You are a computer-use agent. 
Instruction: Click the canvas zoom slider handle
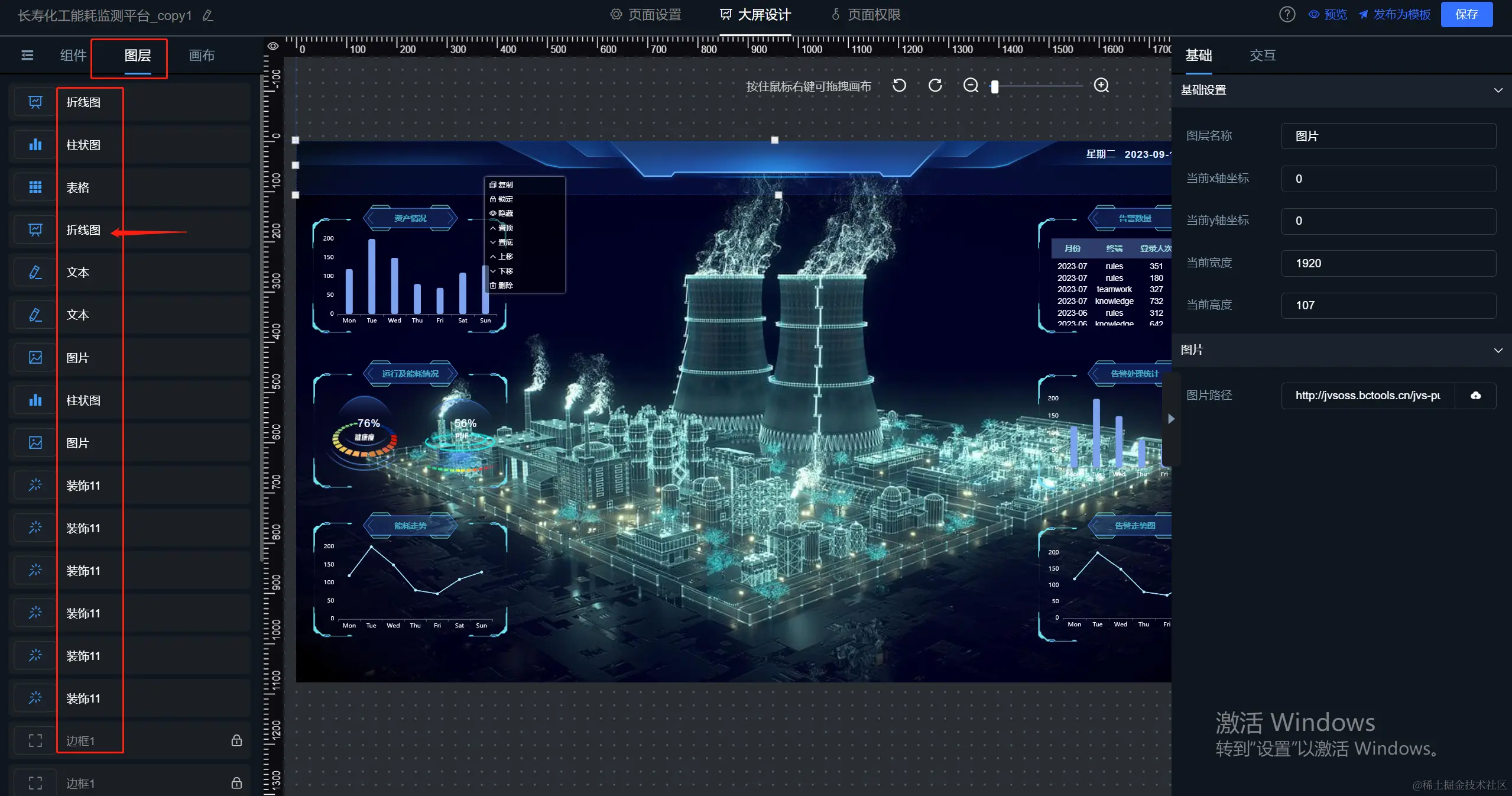pyautogui.click(x=995, y=87)
